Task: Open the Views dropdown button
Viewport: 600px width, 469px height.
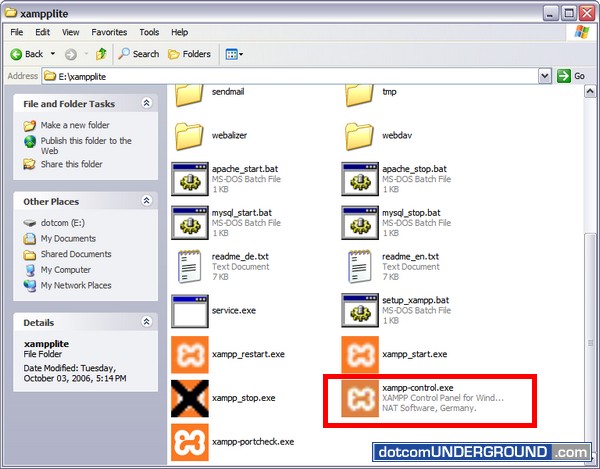Action: [234, 54]
